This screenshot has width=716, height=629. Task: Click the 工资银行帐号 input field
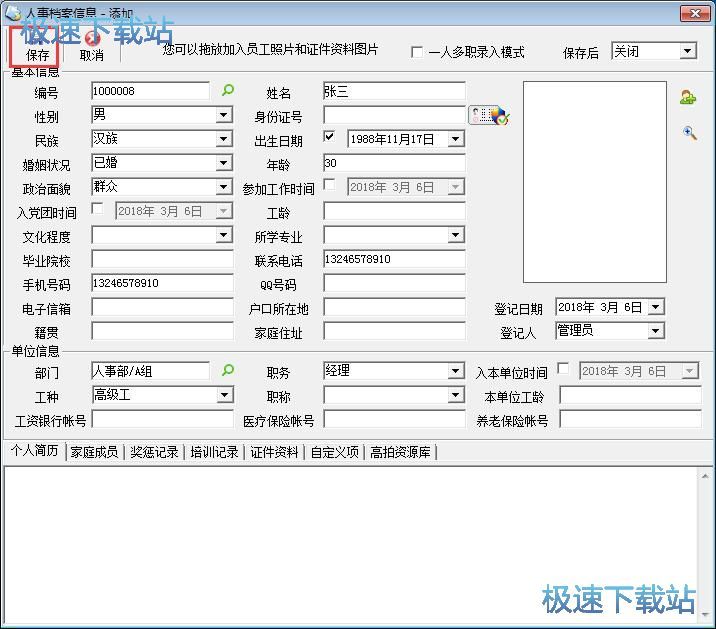pos(163,419)
